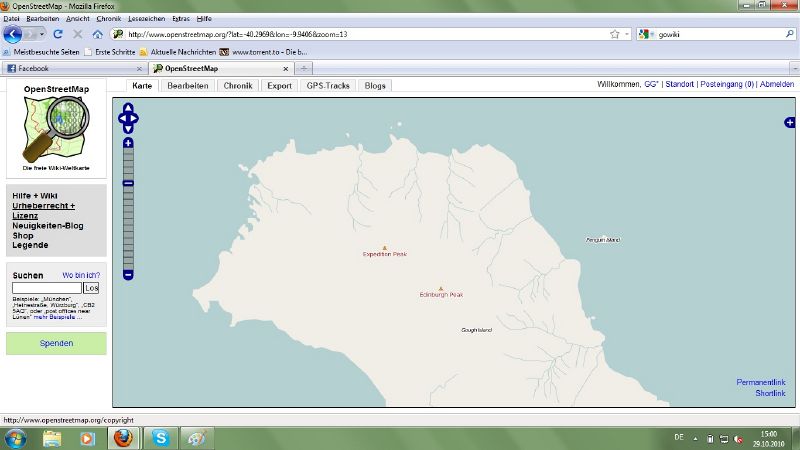The image size is (800, 450).
Task: Go forward with the Firefox forward arrow
Action: (x=30, y=34)
